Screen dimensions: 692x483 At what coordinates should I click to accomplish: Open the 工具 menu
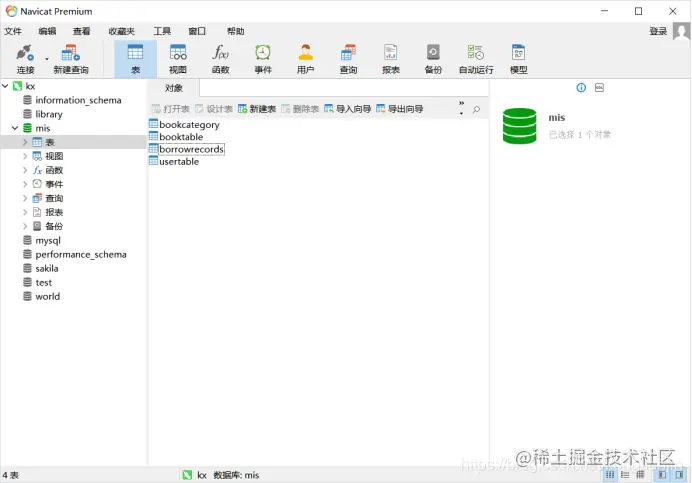(x=162, y=31)
